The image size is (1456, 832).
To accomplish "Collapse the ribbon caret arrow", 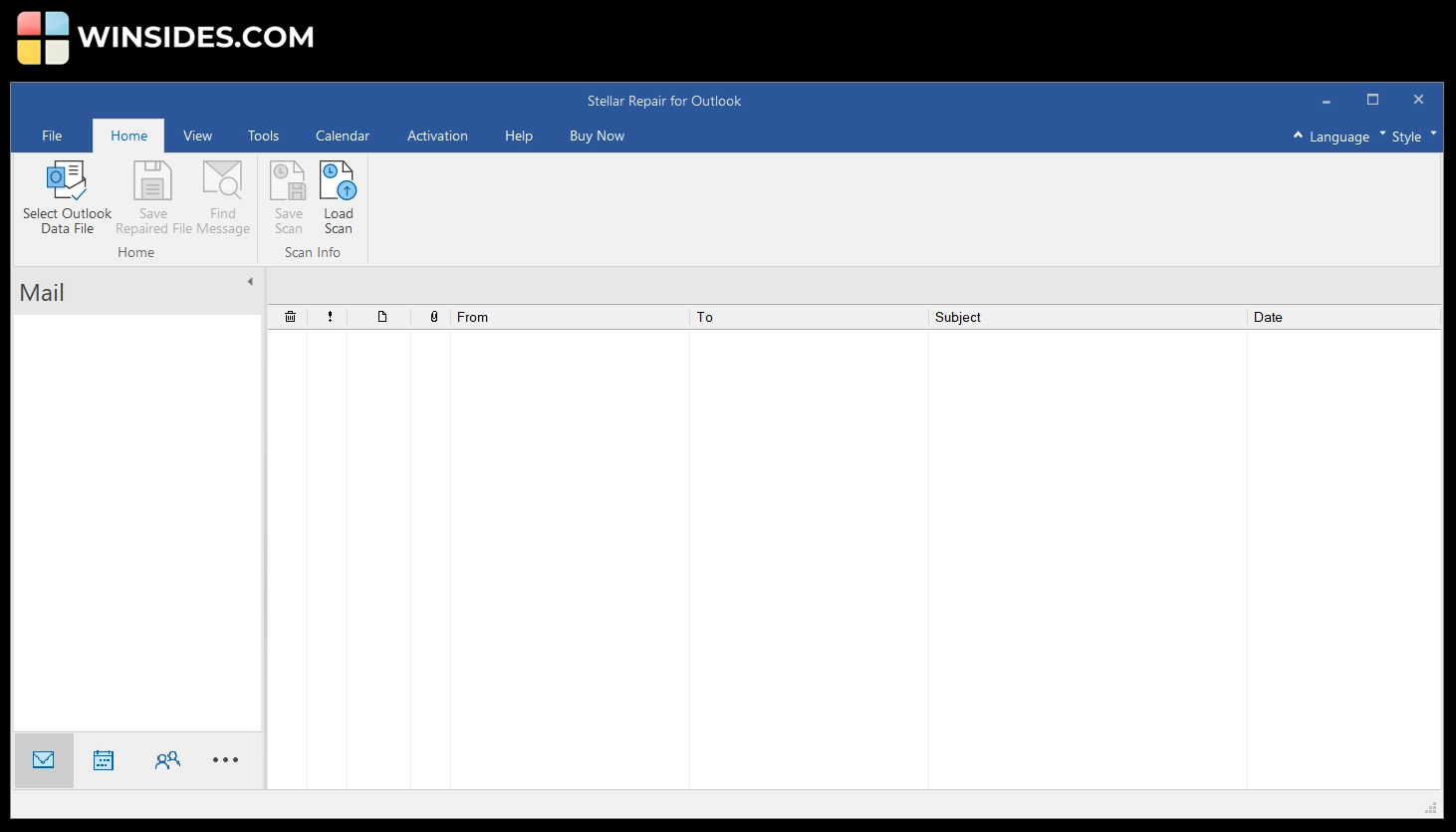I will point(1298,135).
